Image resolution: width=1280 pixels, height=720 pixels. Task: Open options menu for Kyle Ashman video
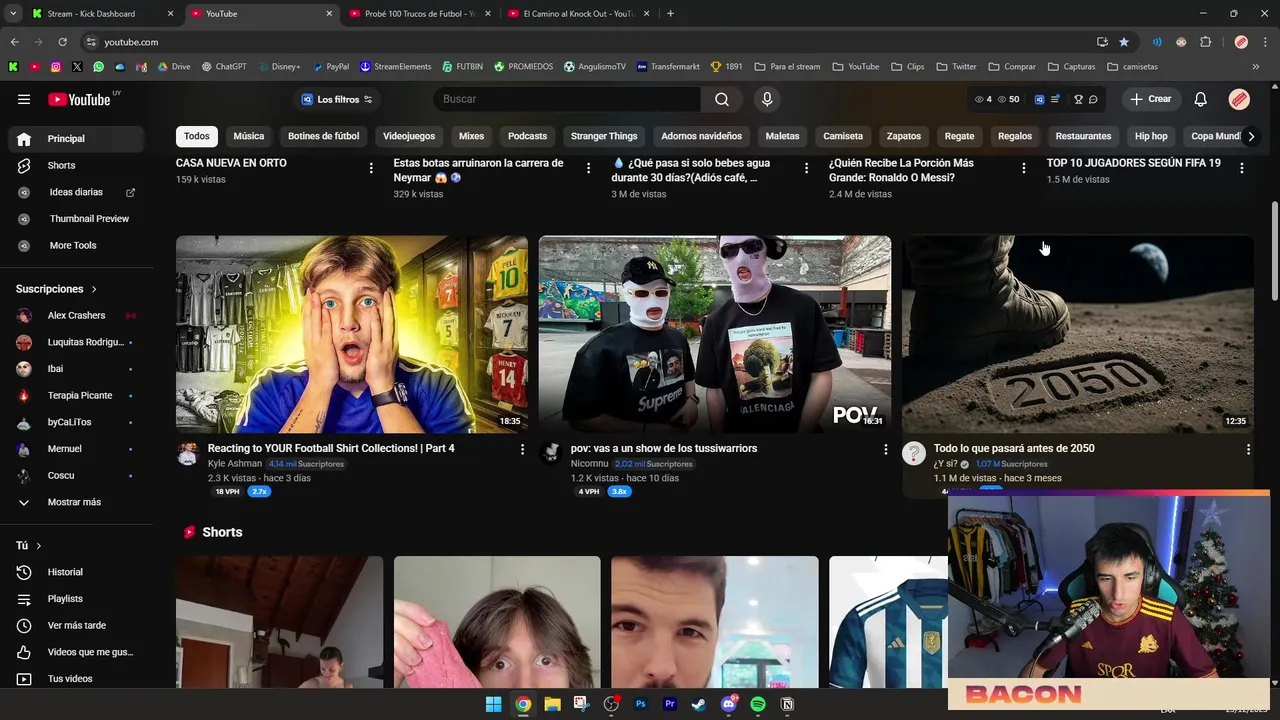click(x=522, y=449)
